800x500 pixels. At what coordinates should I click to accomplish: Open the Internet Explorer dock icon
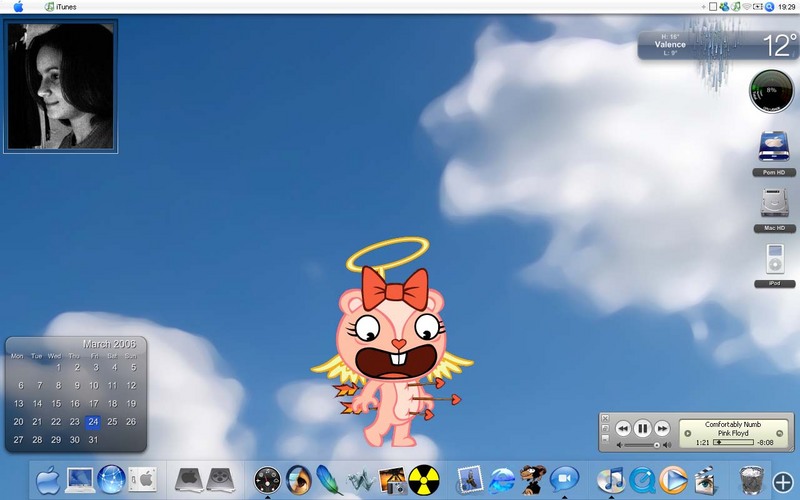click(502, 481)
